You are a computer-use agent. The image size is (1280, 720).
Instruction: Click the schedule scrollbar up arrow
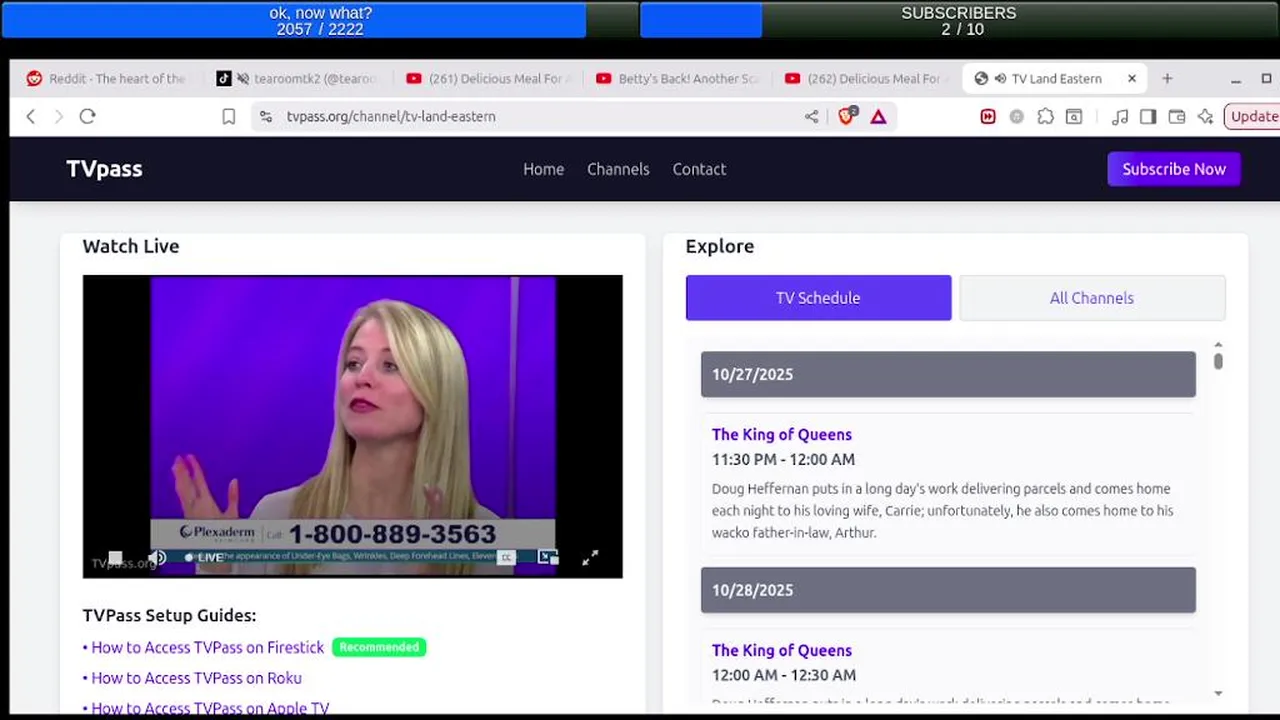click(1218, 345)
